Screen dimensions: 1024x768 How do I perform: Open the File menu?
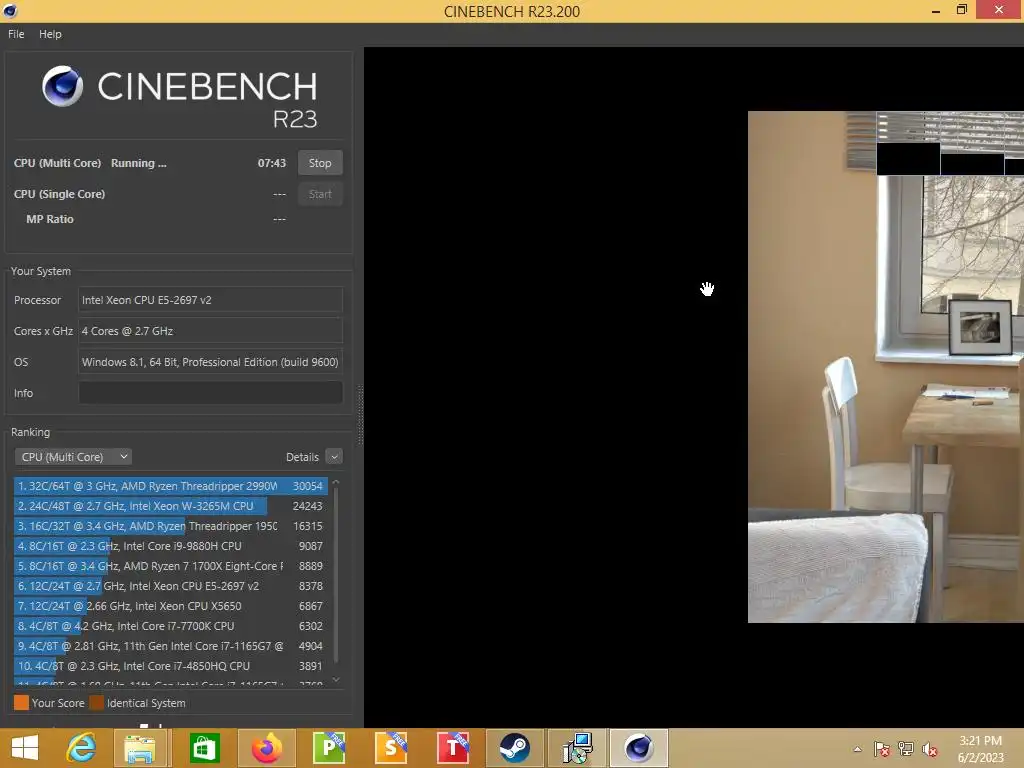point(16,34)
